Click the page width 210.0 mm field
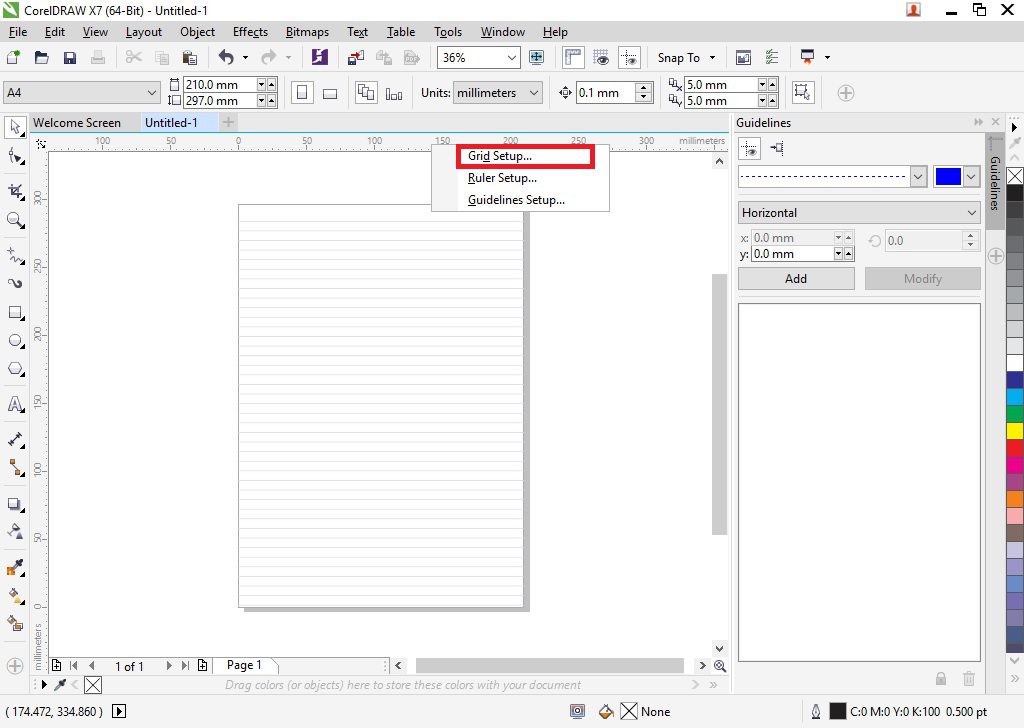This screenshot has width=1024, height=728. (x=220, y=84)
